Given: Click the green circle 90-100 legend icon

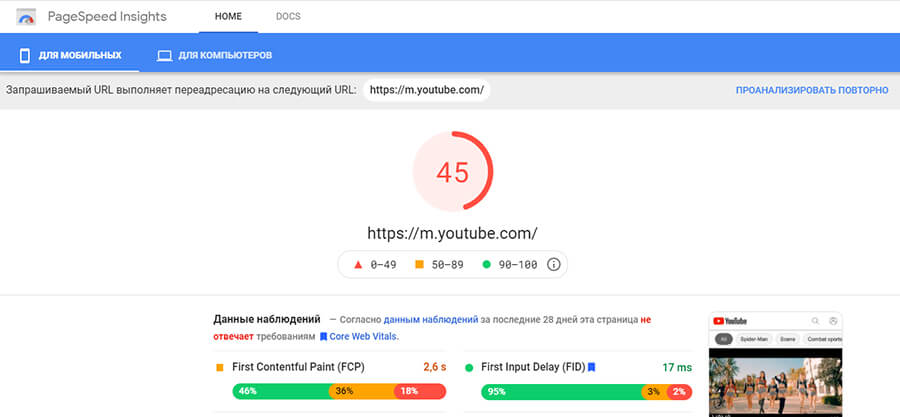Looking at the screenshot, I should (486, 265).
